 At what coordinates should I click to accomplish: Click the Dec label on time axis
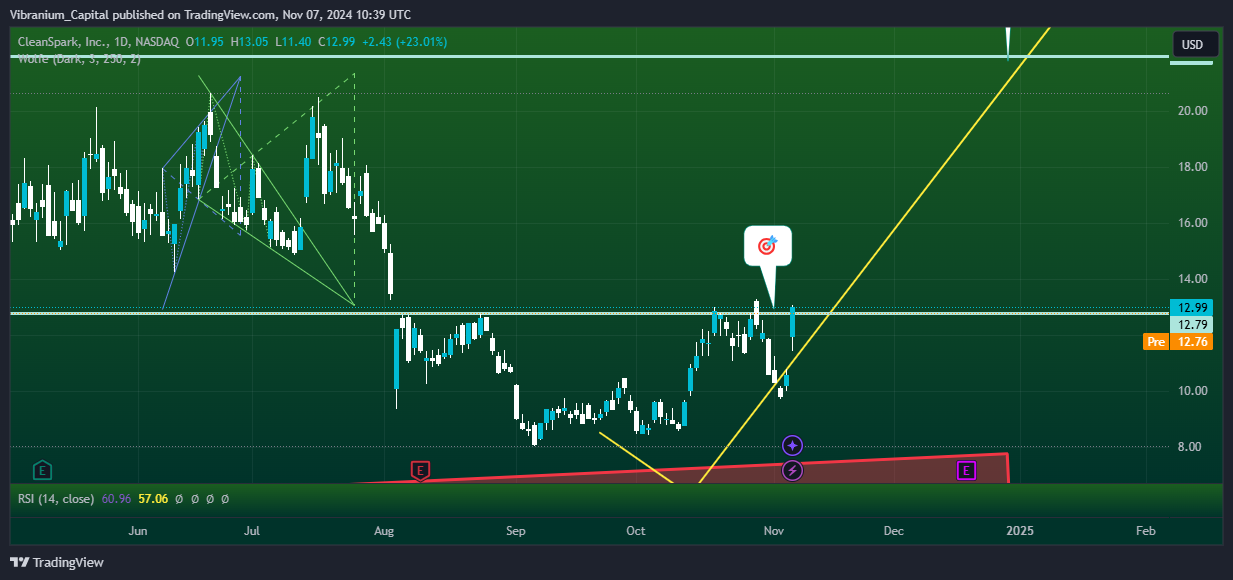[893, 531]
